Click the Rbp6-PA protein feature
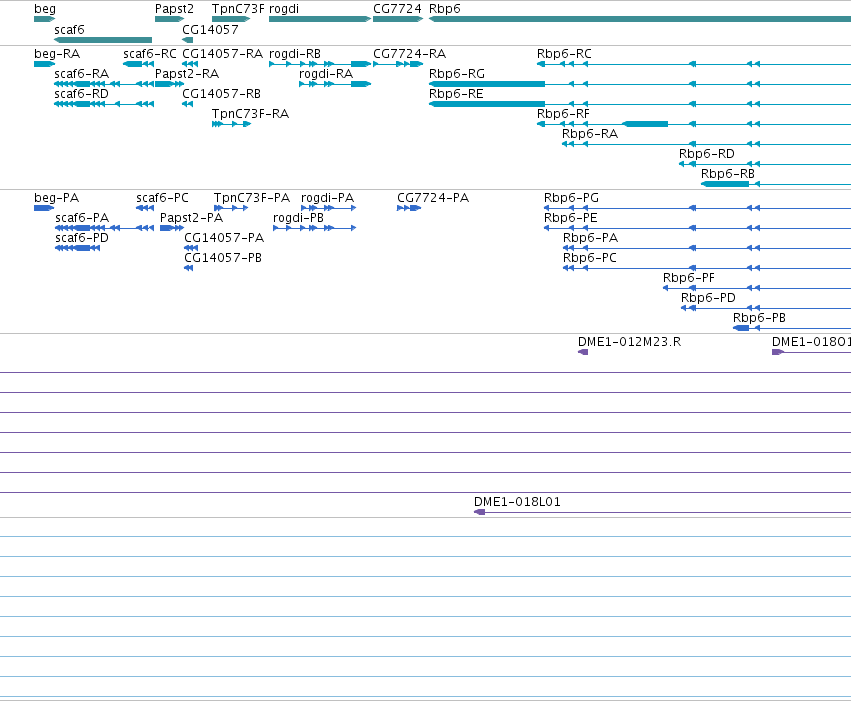The image size is (851, 701). coord(707,248)
